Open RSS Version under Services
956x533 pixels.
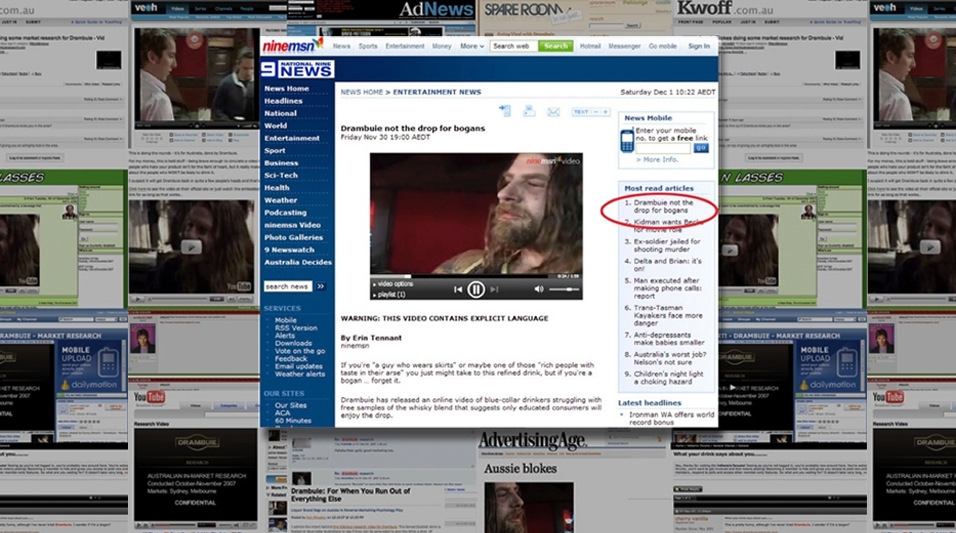[x=296, y=327]
